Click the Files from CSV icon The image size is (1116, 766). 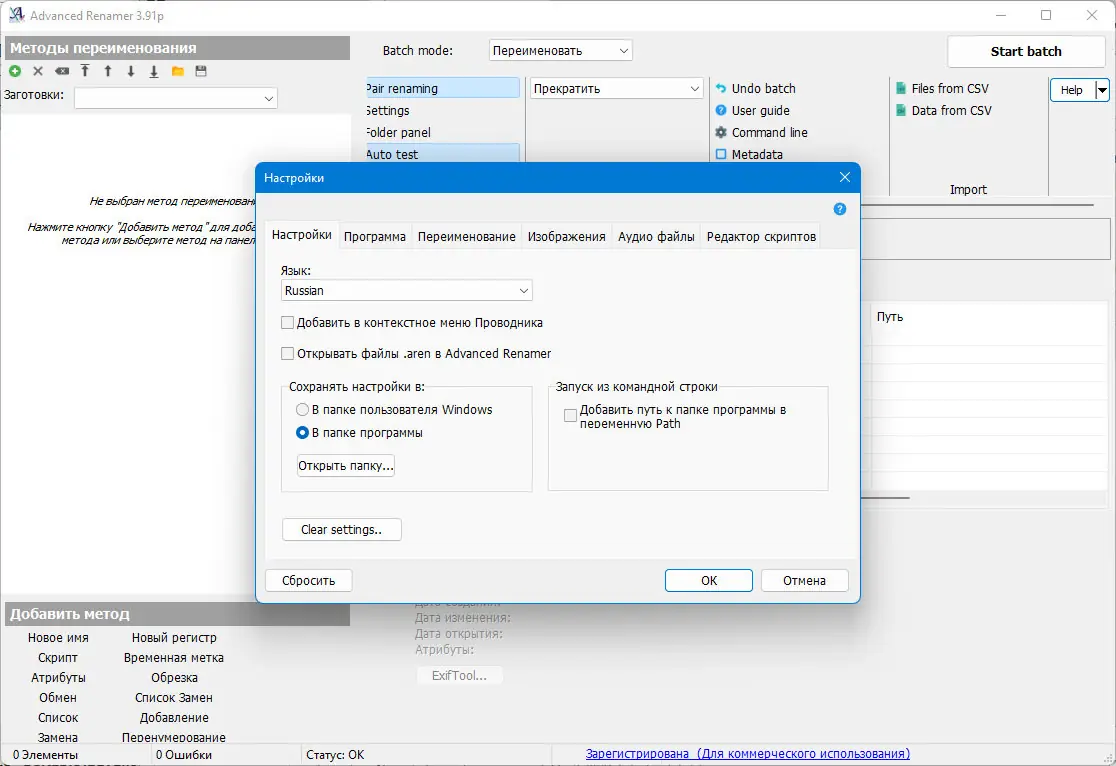901,88
